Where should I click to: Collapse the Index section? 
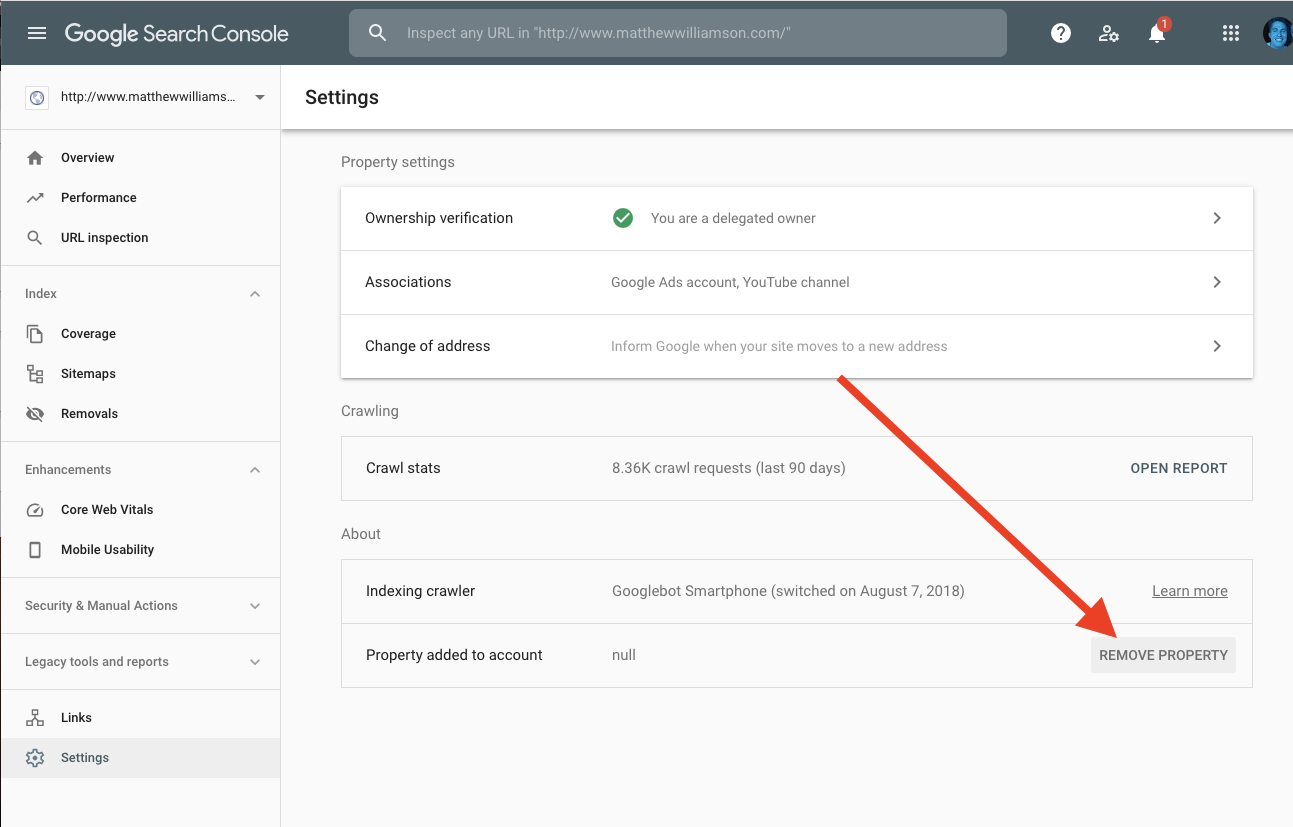(x=255, y=293)
